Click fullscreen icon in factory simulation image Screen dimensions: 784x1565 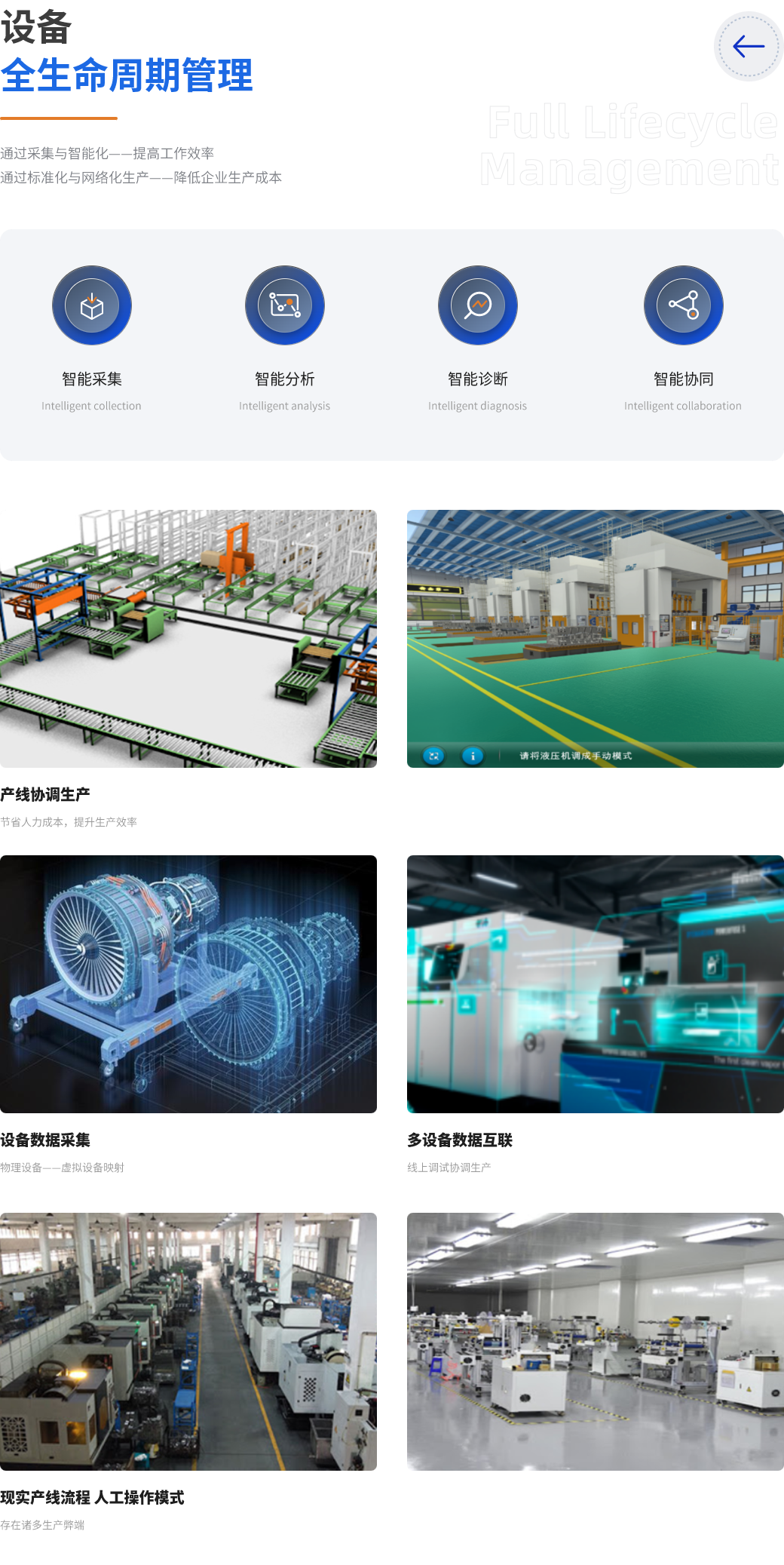pyautogui.click(x=433, y=755)
